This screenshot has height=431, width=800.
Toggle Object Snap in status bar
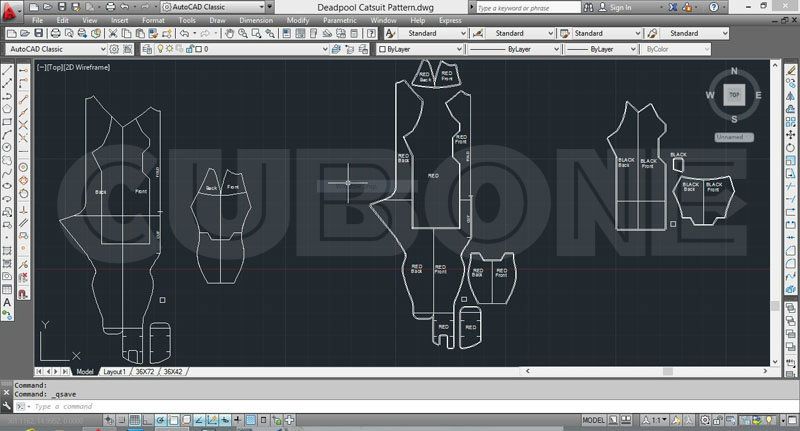click(x=173, y=420)
